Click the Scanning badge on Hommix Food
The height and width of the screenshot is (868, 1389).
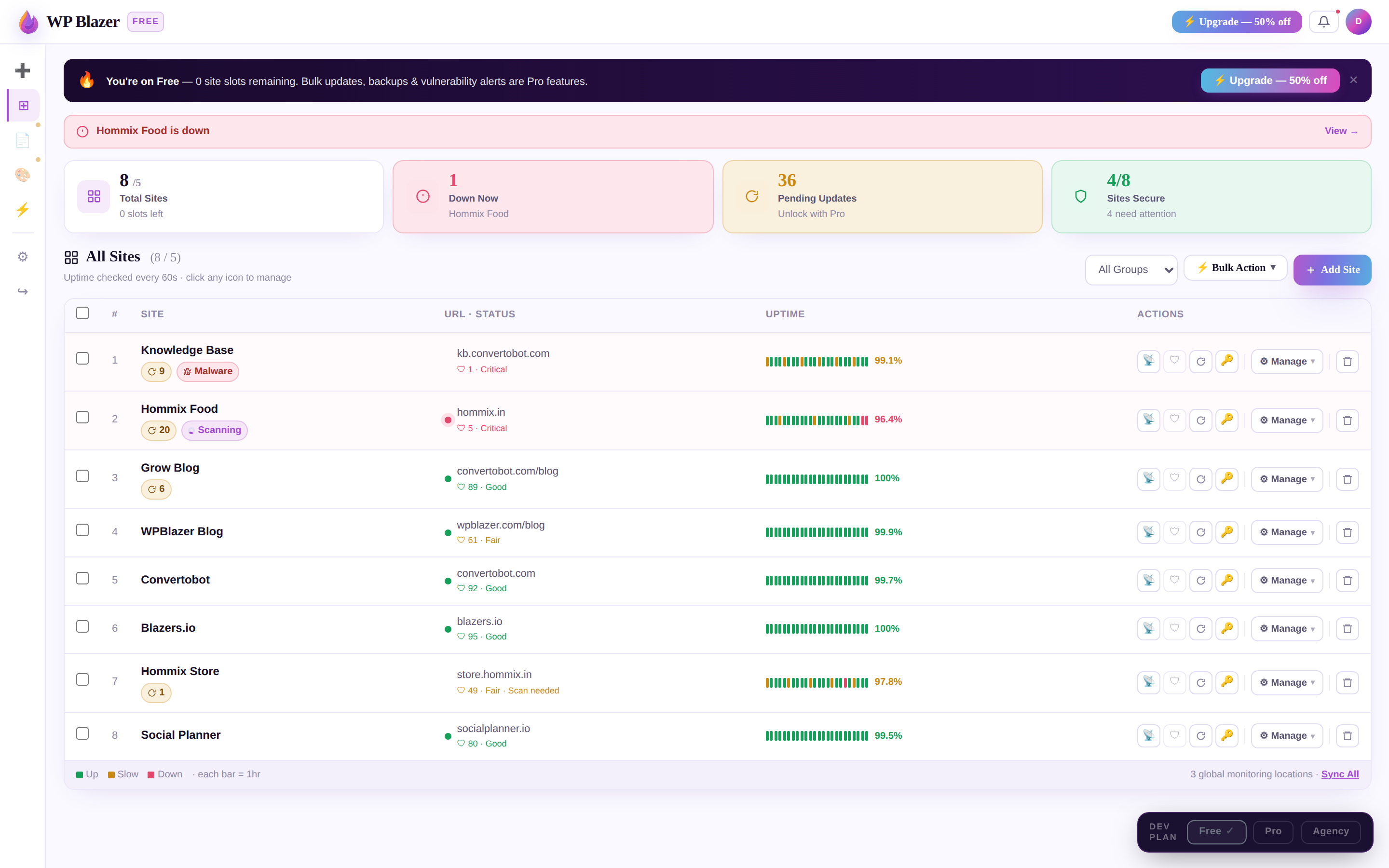214,430
